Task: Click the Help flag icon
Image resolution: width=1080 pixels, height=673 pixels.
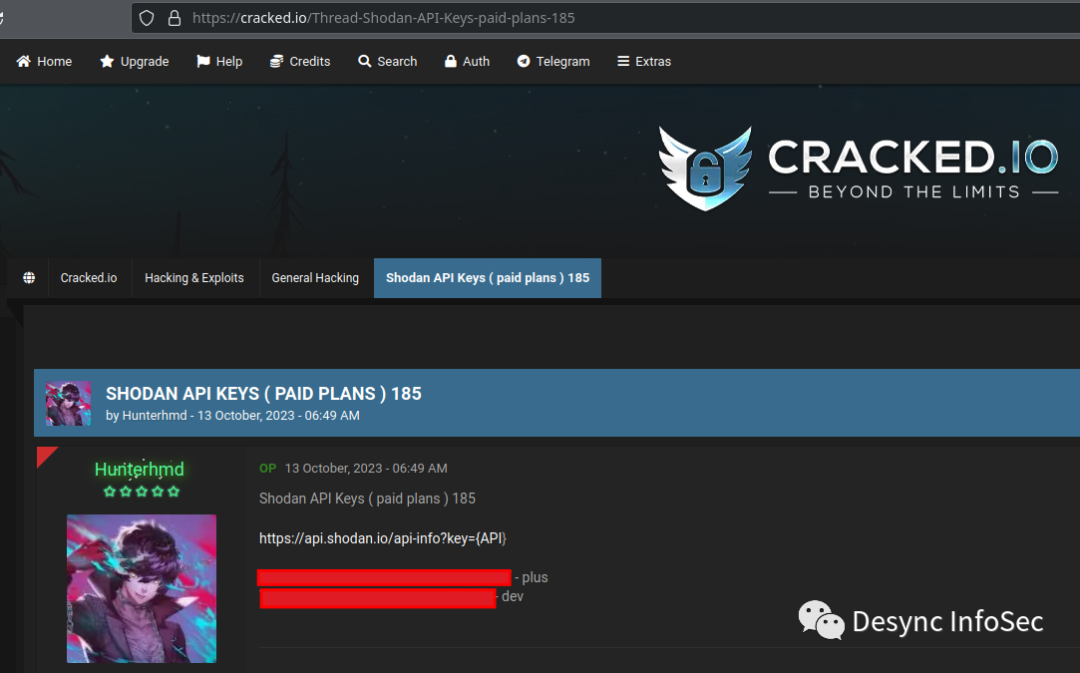Action: click(x=202, y=61)
